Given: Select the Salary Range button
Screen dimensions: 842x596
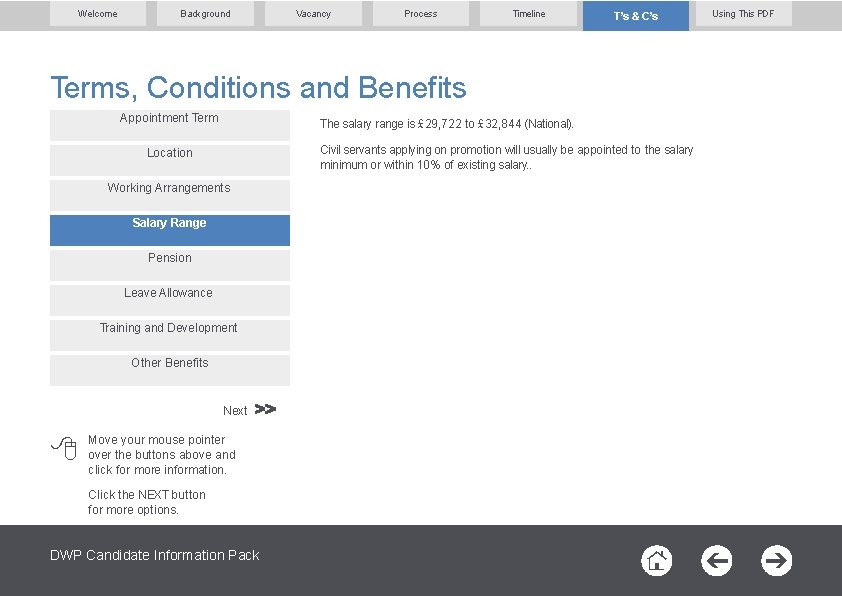Looking at the screenshot, I should point(170,230).
